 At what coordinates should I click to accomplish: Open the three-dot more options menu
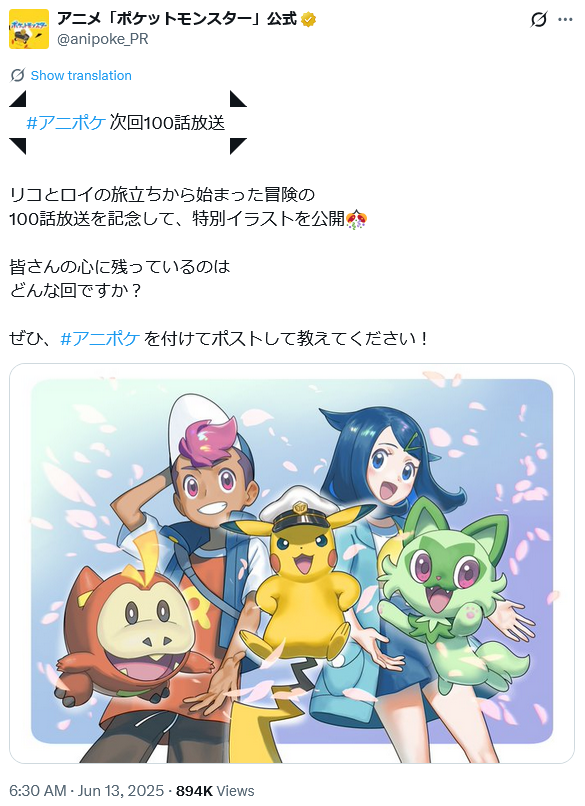pyautogui.click(x=565, y=20)
